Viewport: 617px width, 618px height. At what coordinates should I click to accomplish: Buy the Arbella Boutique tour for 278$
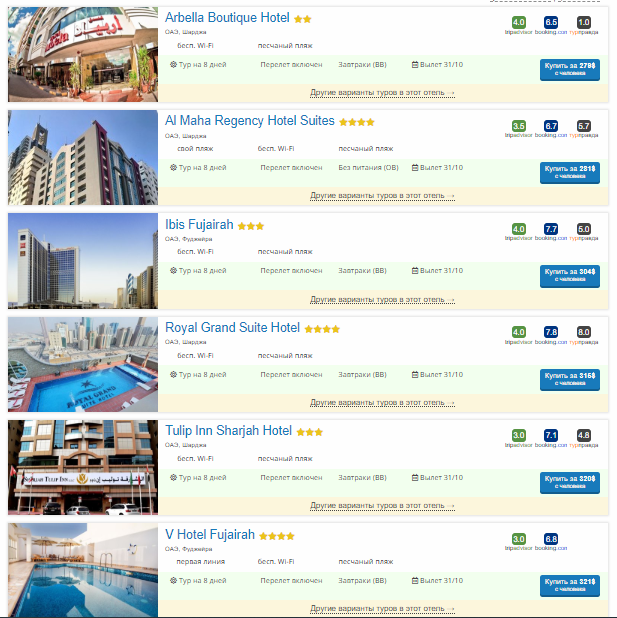point(570,70)
